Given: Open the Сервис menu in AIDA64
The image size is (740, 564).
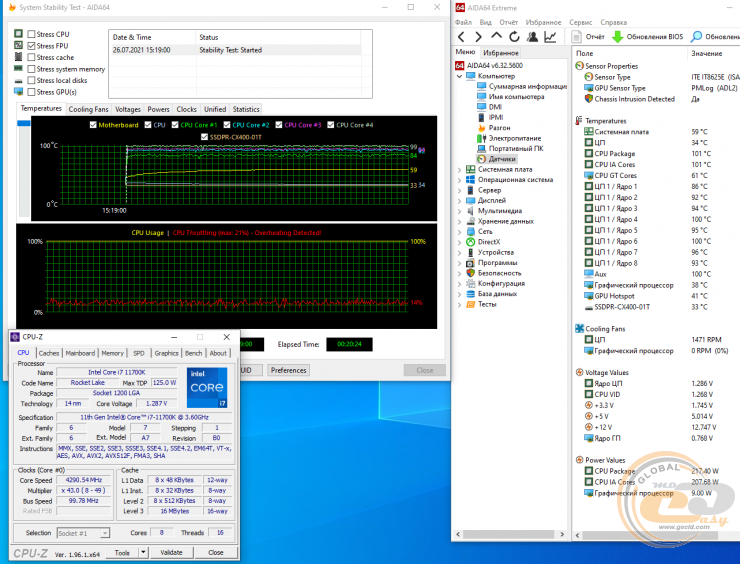Looking at the screenshot, I should click(x=580, y=22).
